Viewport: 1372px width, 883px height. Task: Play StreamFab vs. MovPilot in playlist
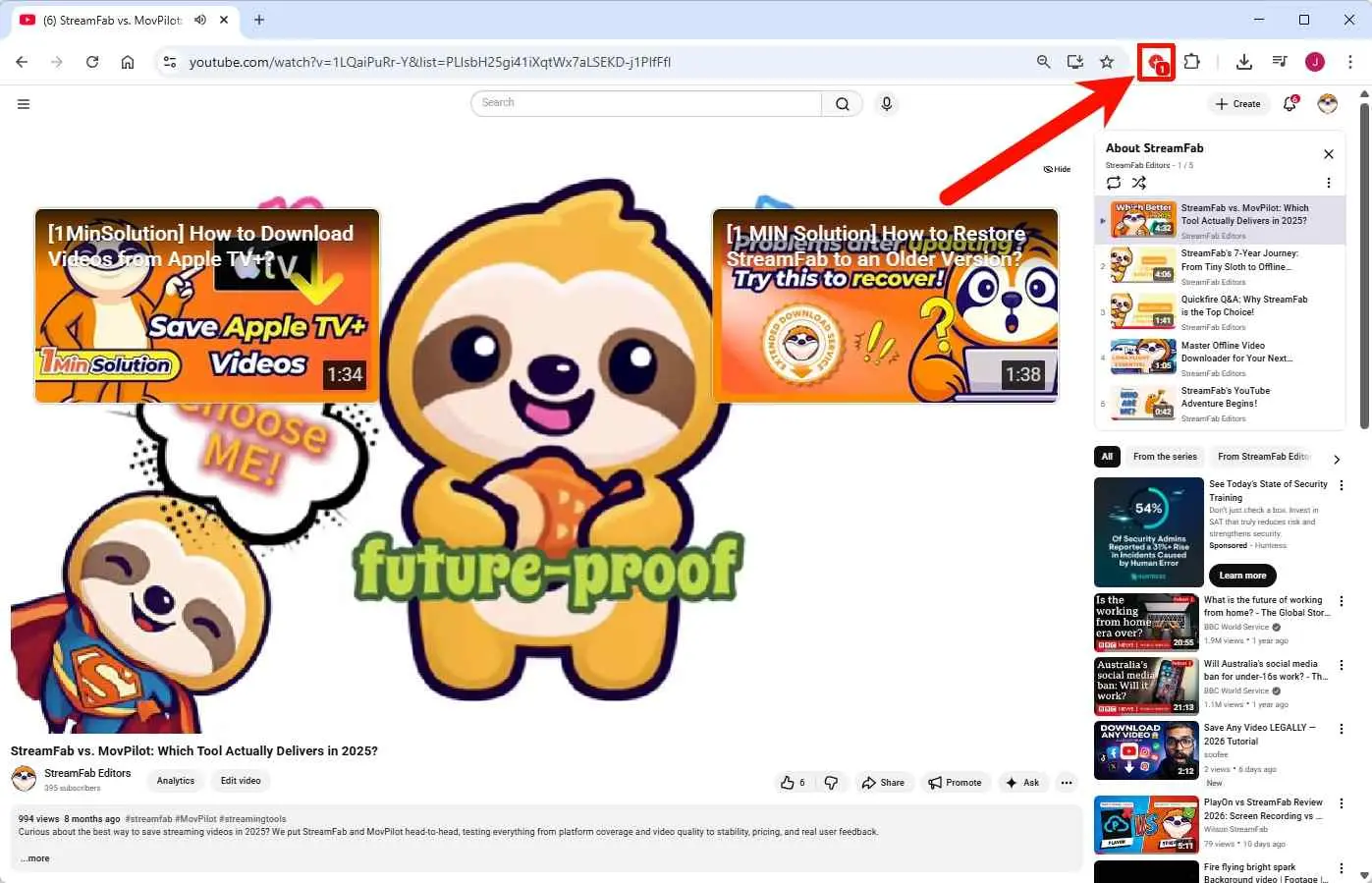coord(1220,221)
